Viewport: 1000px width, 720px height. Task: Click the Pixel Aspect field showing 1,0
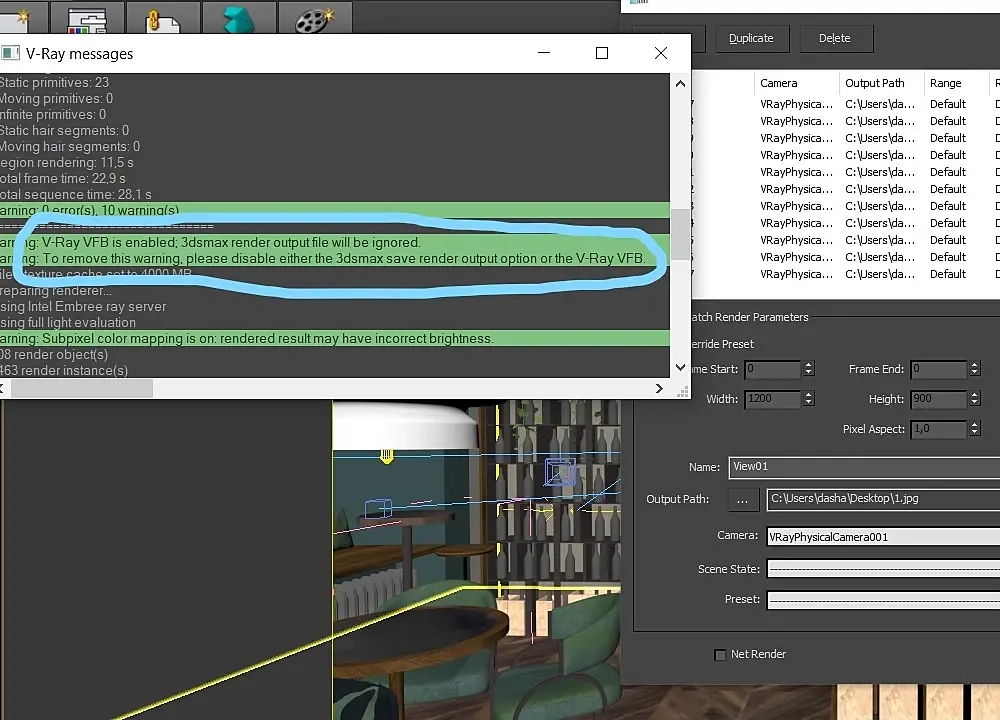point(938,429)
